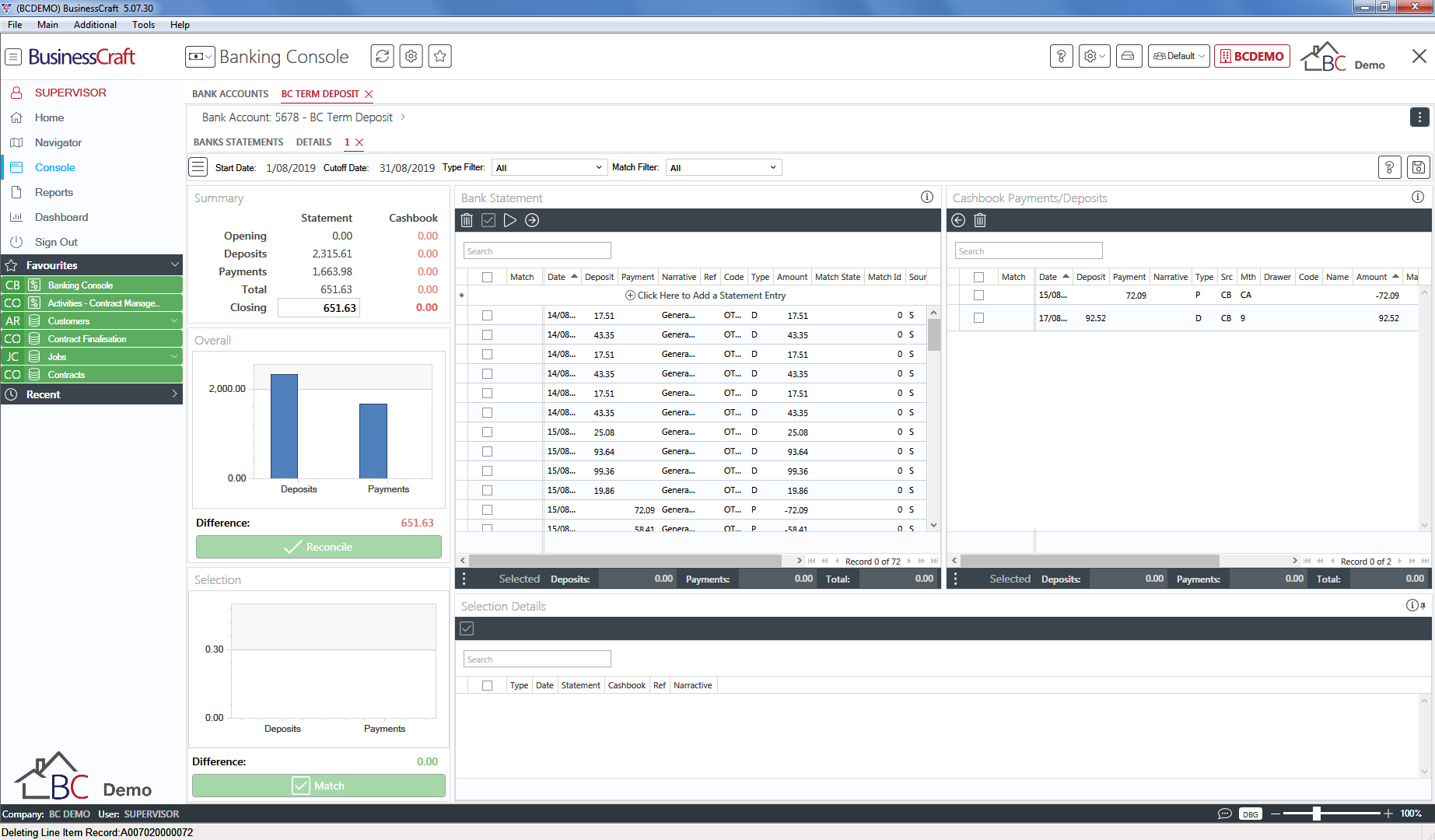
Task: Click the zoom plus button in status bar
Action: pyautogui.click(x=1388, y=814)
